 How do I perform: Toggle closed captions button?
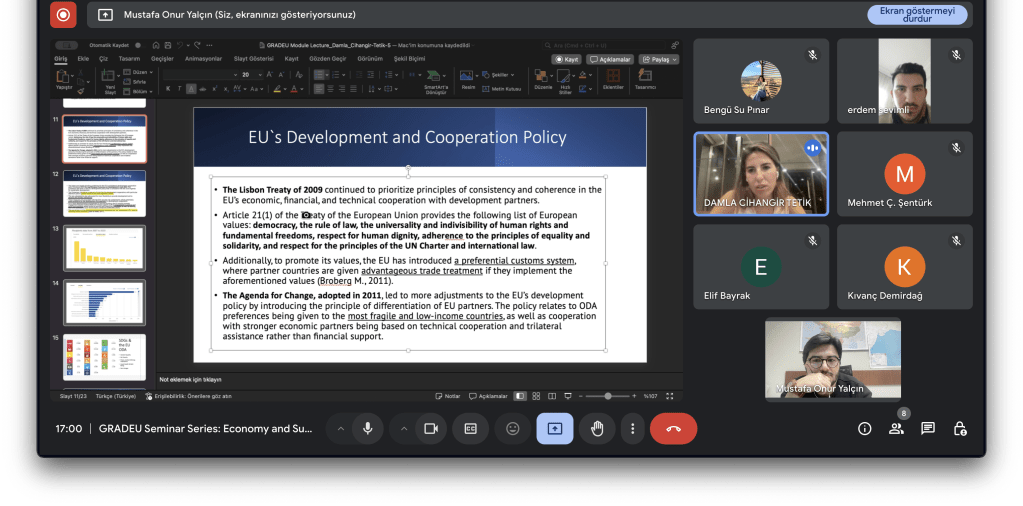(470, 428)
